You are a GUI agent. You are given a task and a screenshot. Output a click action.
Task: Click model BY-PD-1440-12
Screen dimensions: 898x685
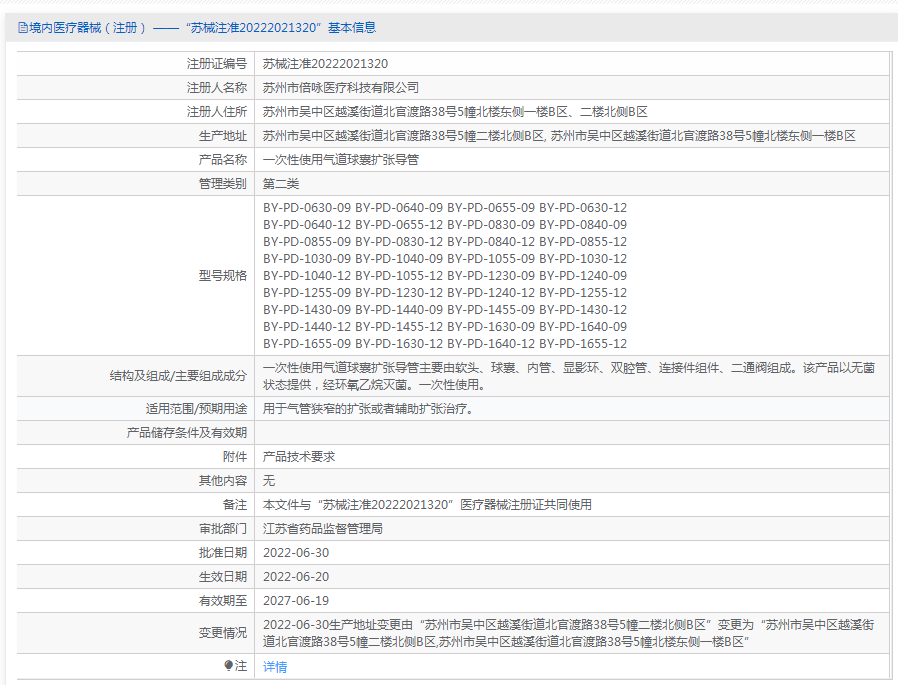[307, 326]
